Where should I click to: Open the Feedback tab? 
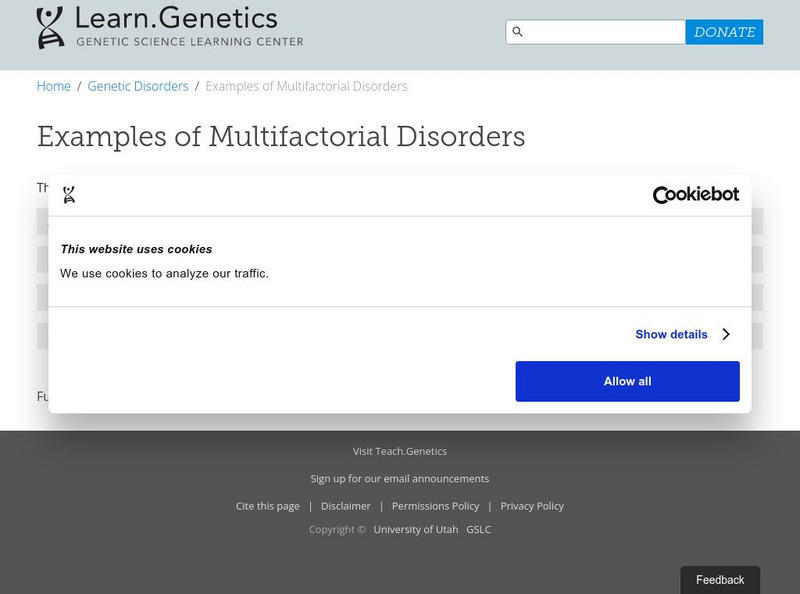720,580
